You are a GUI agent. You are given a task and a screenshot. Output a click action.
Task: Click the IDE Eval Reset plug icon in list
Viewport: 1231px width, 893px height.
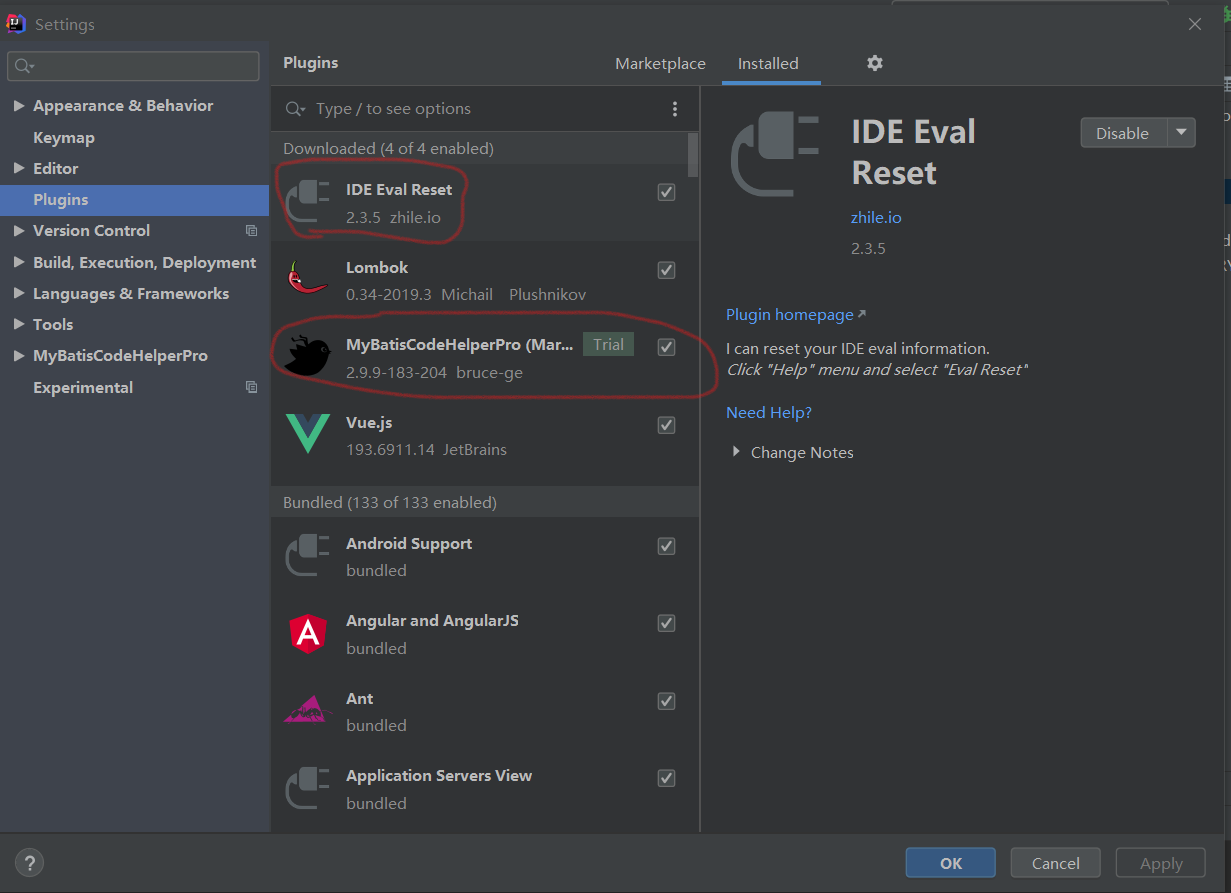tap(307, 203)
